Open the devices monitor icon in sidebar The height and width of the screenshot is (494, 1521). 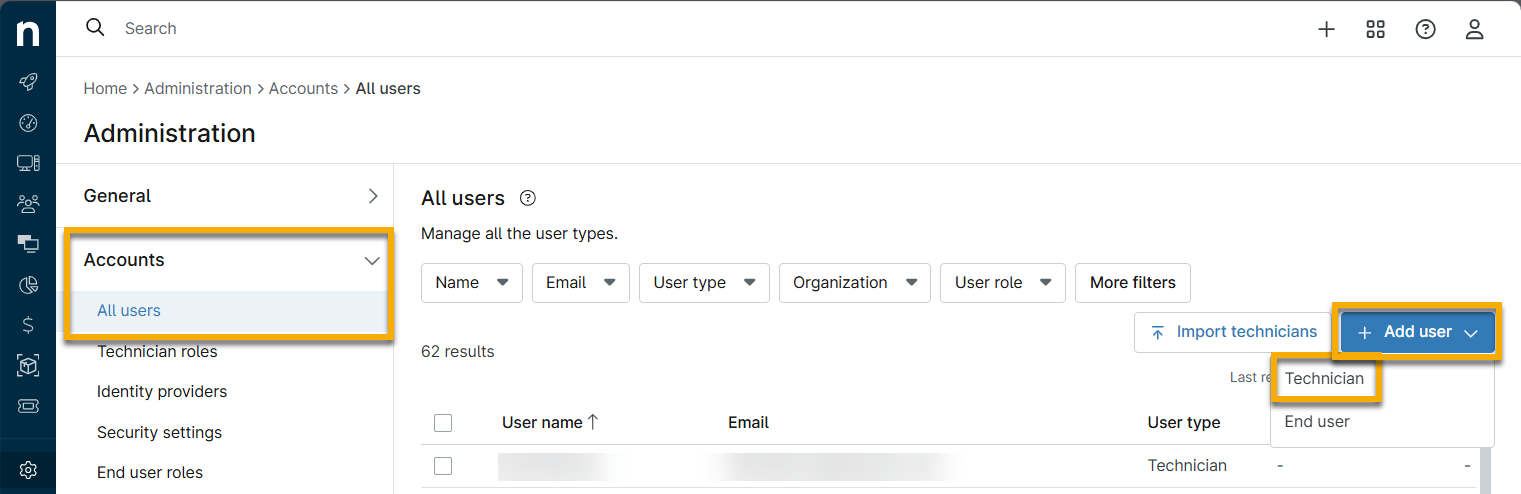click(x=28, y=163)
